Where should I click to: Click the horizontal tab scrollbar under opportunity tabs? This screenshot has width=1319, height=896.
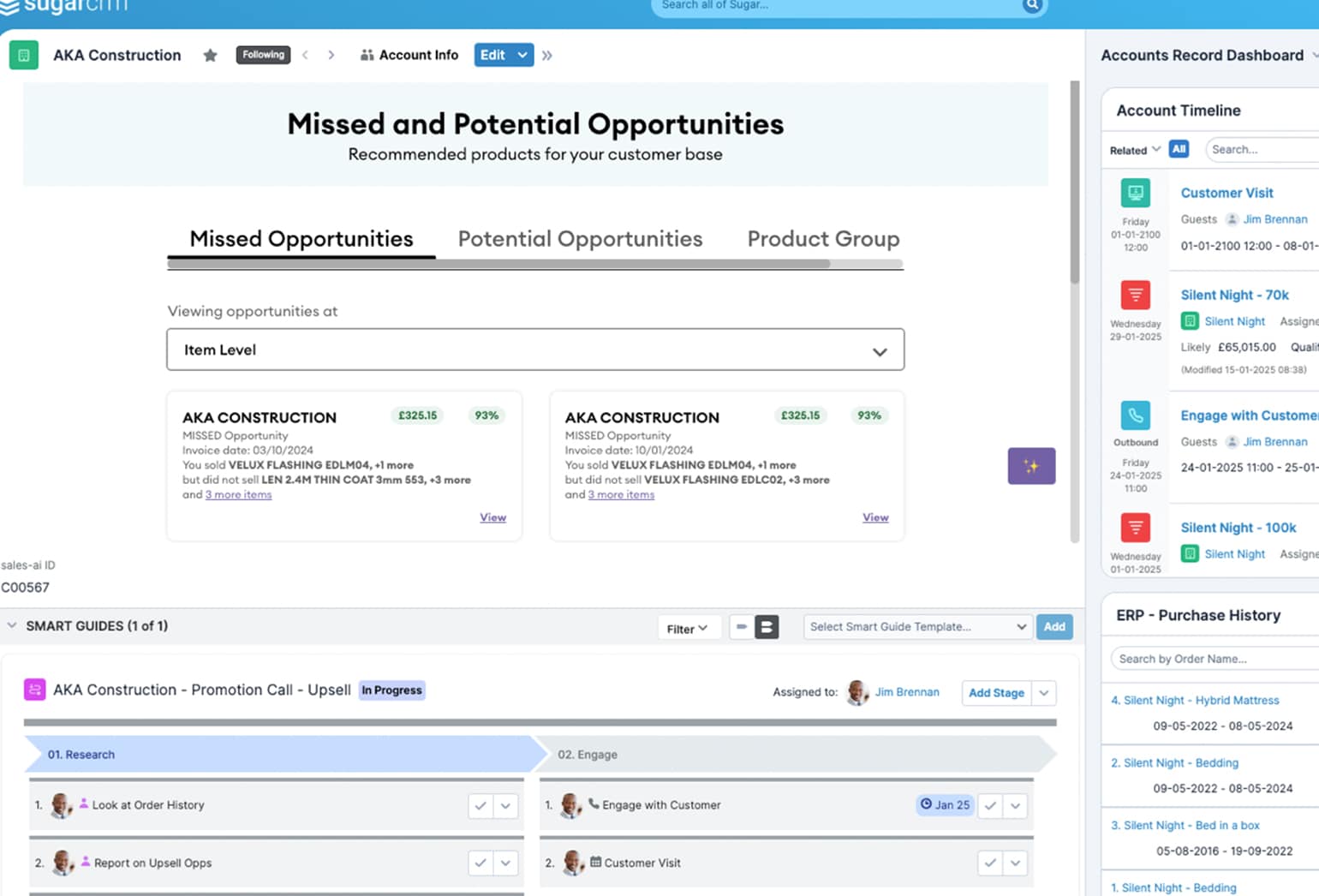[498, 264]
